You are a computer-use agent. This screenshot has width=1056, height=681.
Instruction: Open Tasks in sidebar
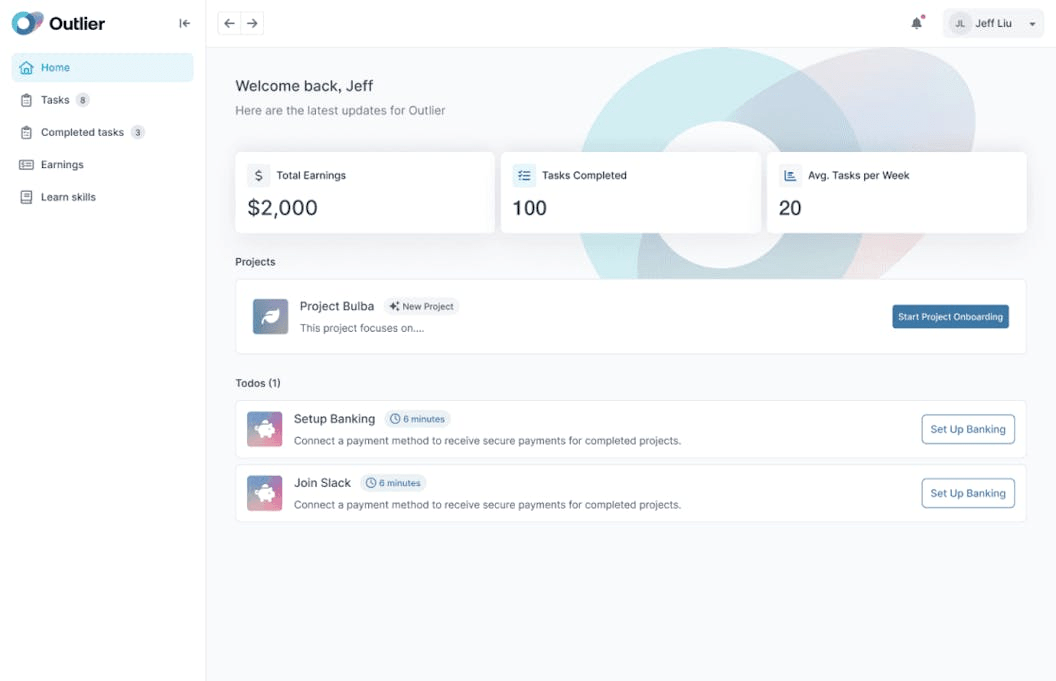coord(102,100)
